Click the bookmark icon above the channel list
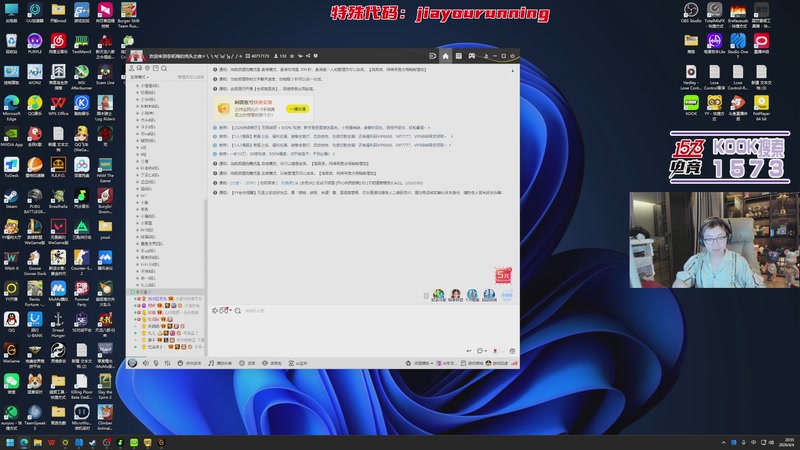 pos(156,68)
